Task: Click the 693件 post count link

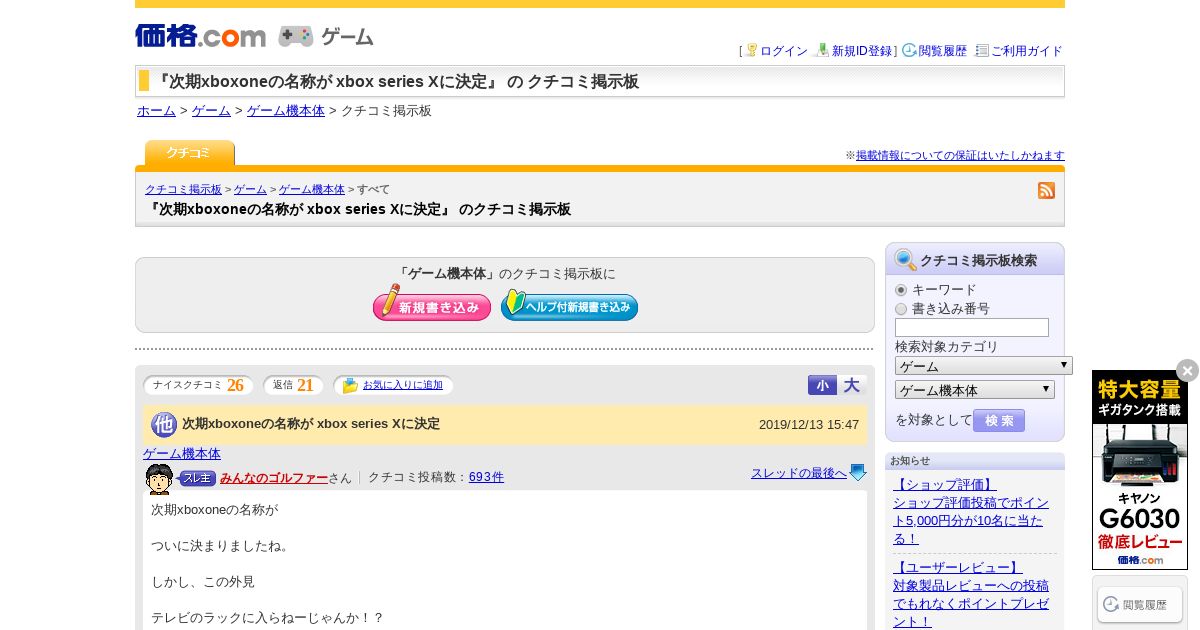Action: point(486,478)
